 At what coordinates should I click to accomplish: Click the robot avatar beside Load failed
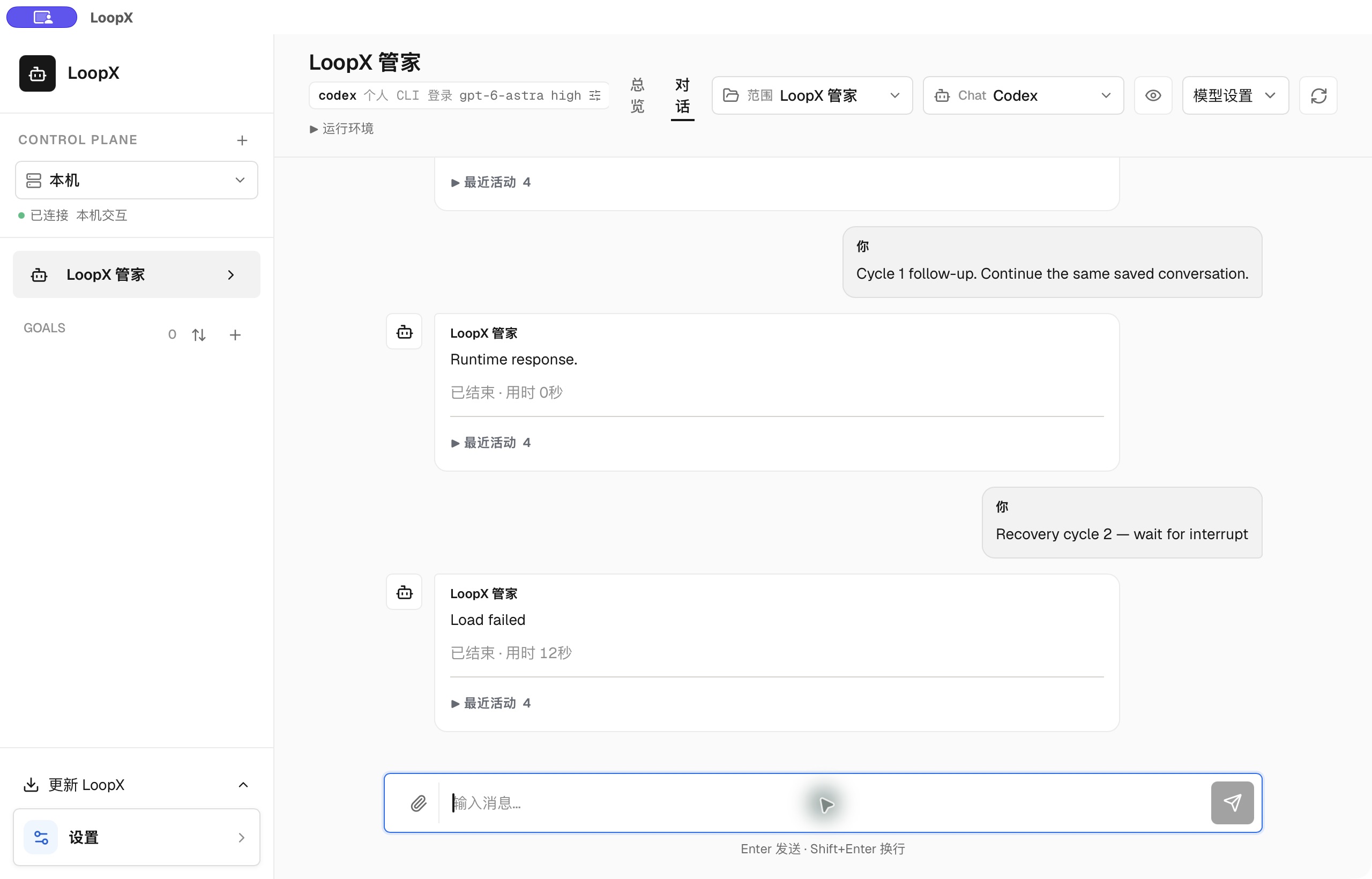(404, 592)
